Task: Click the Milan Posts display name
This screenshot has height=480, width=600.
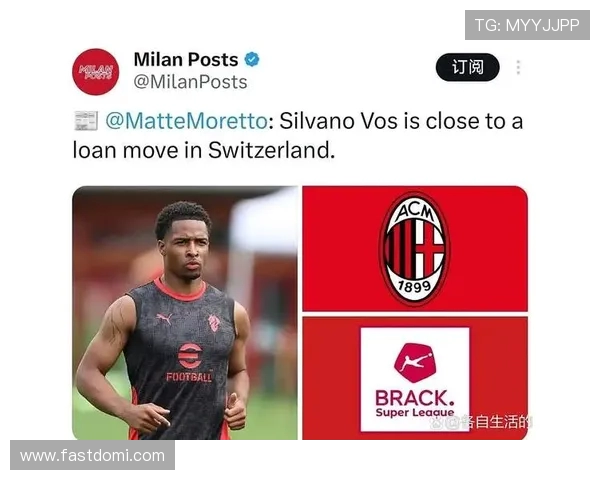Action: click(186, 59)
